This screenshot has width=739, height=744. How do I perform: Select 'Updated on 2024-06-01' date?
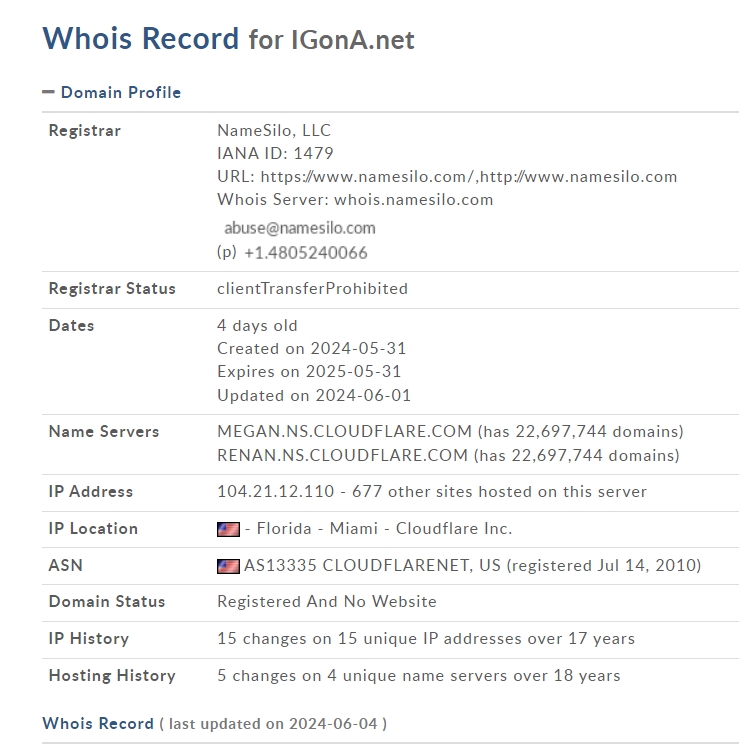coord(314,395)
